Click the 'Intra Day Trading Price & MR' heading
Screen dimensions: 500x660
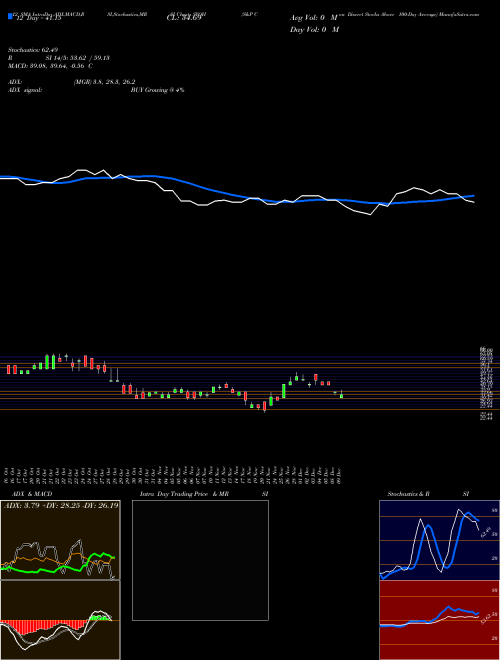[184, 494]
